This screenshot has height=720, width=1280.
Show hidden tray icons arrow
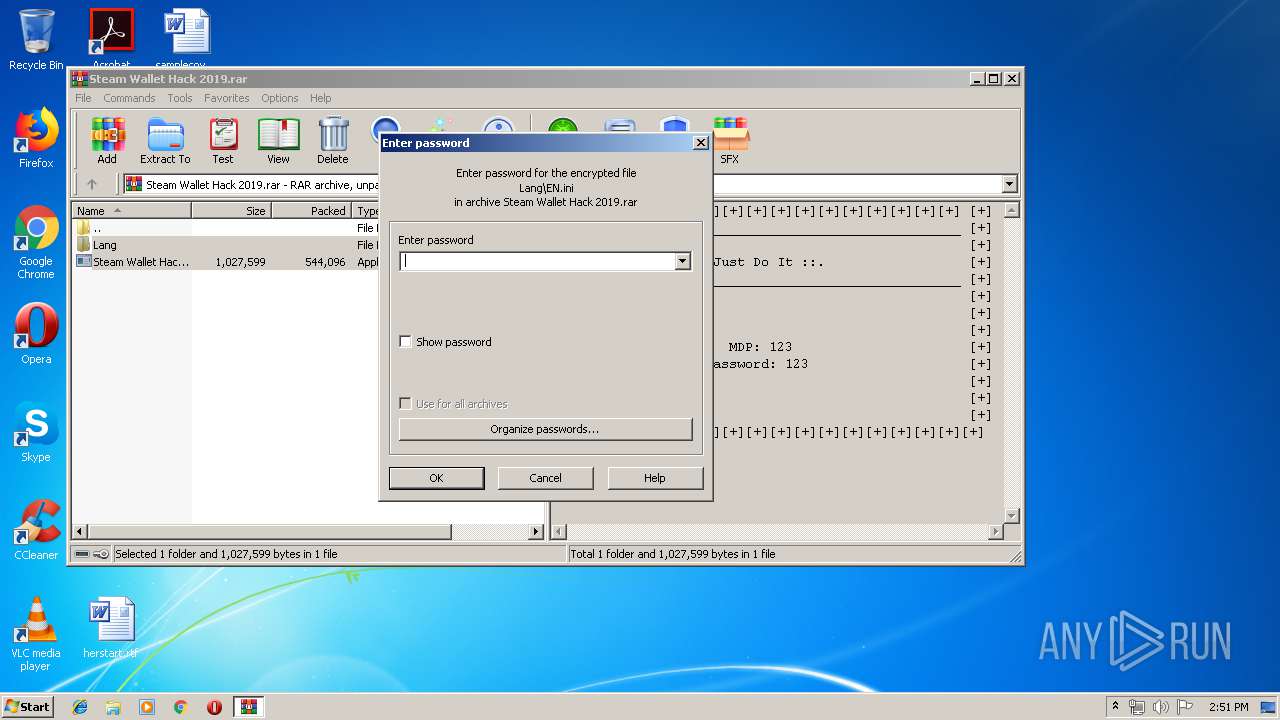(1115, 707)
